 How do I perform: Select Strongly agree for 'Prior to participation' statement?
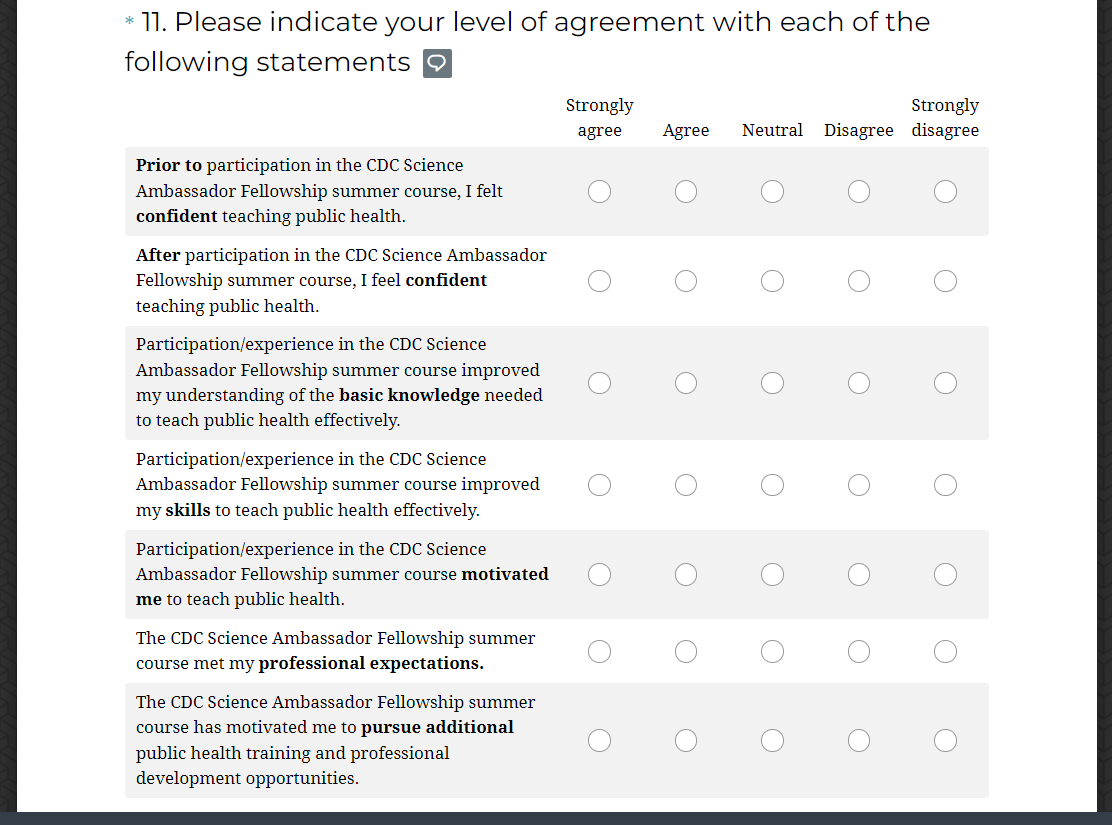point(600,191)
